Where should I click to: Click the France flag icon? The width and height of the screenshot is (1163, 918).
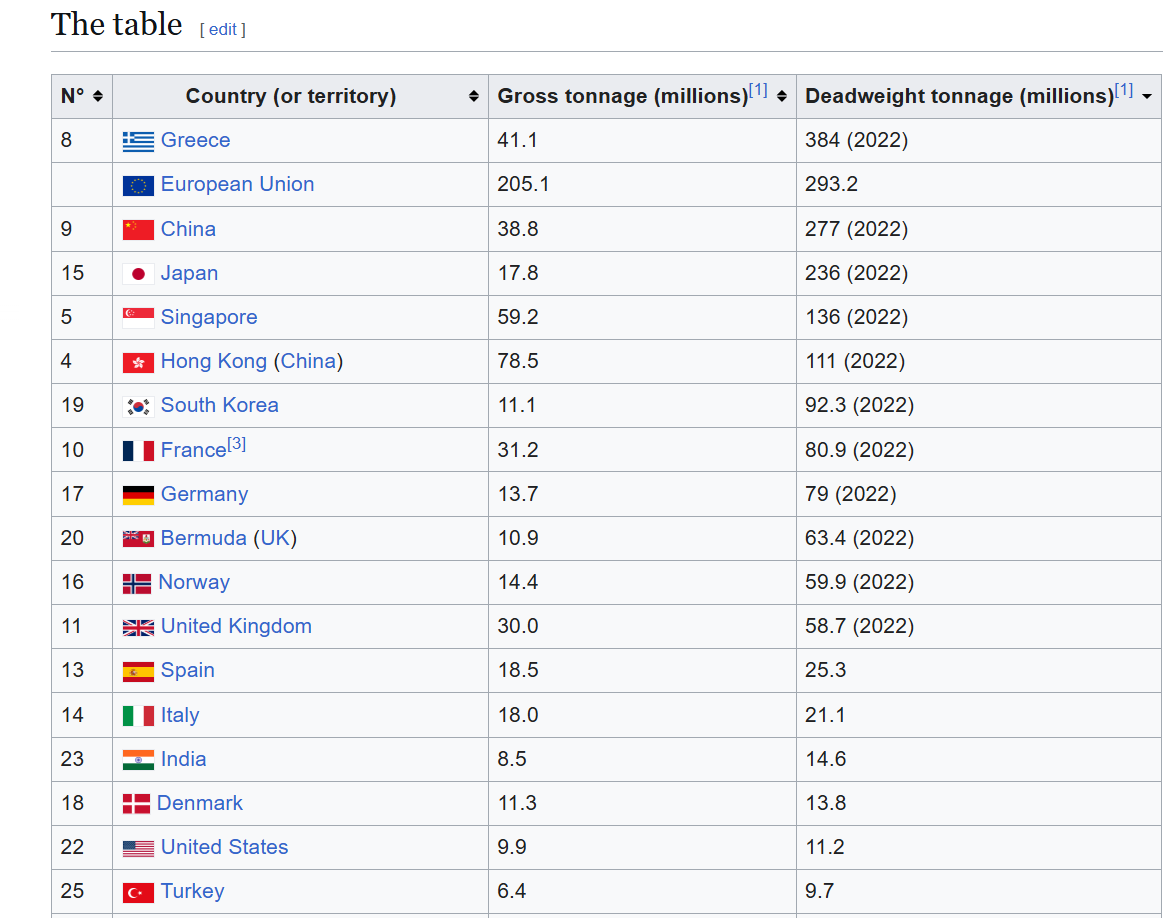[138, 451]
